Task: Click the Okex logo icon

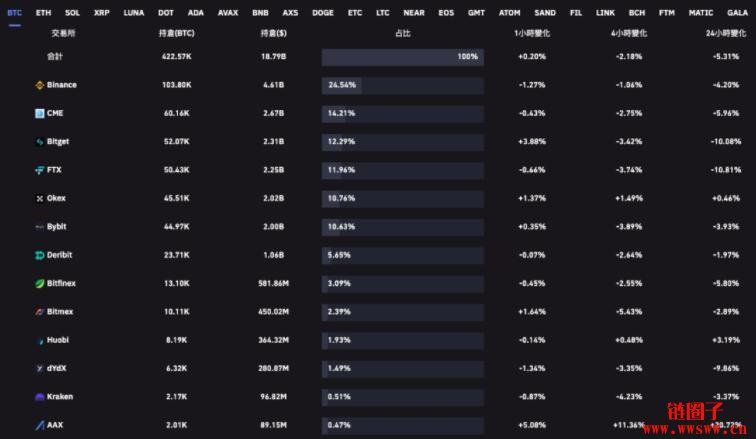Action: tap(40, 199)
